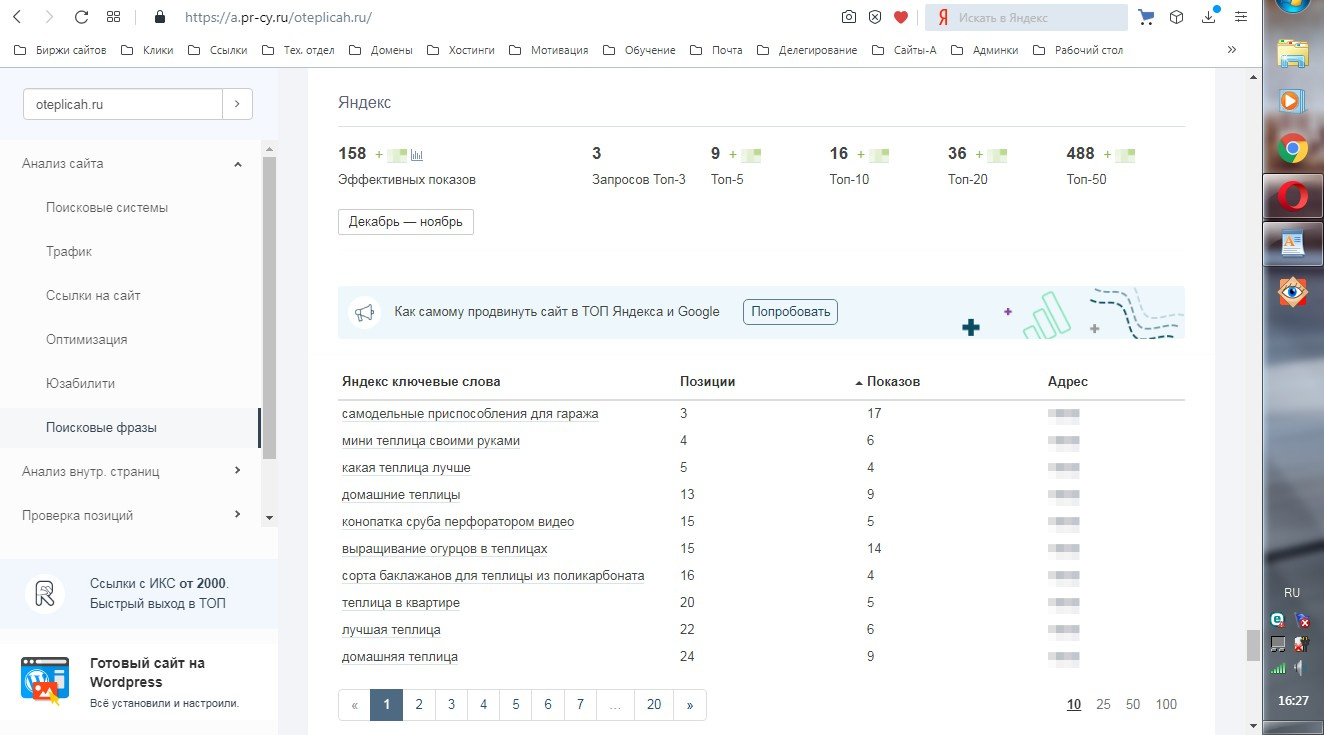
Task: Open the eye-icon app in taskbar
Action: (1293, 291)
